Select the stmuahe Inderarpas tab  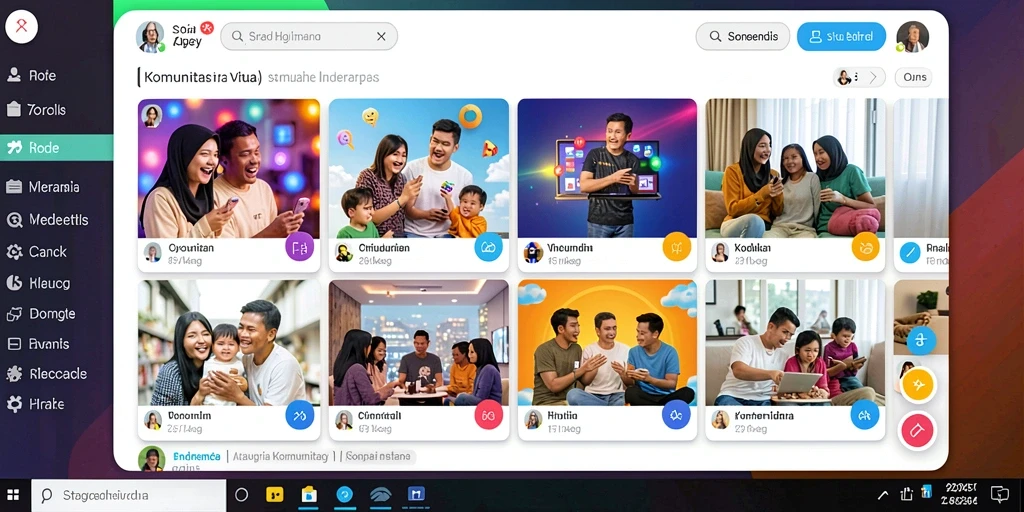[324, 78]
